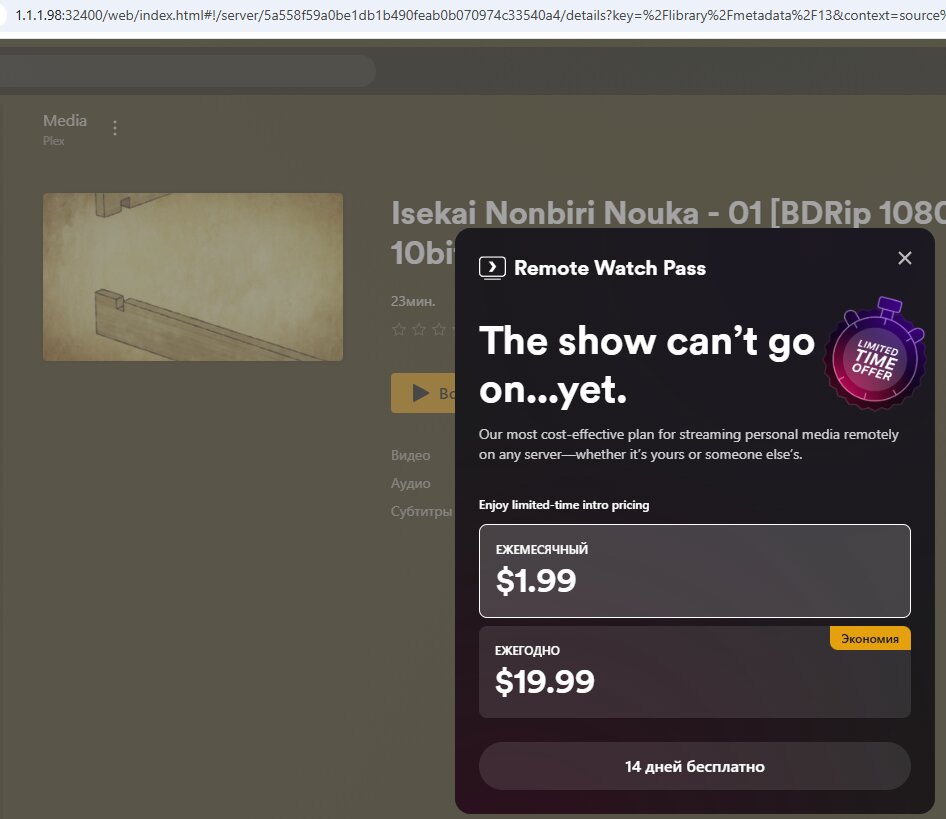Click the Plex server name label
This screenshot has width=946, height=819.
click(x=54, y=141)
